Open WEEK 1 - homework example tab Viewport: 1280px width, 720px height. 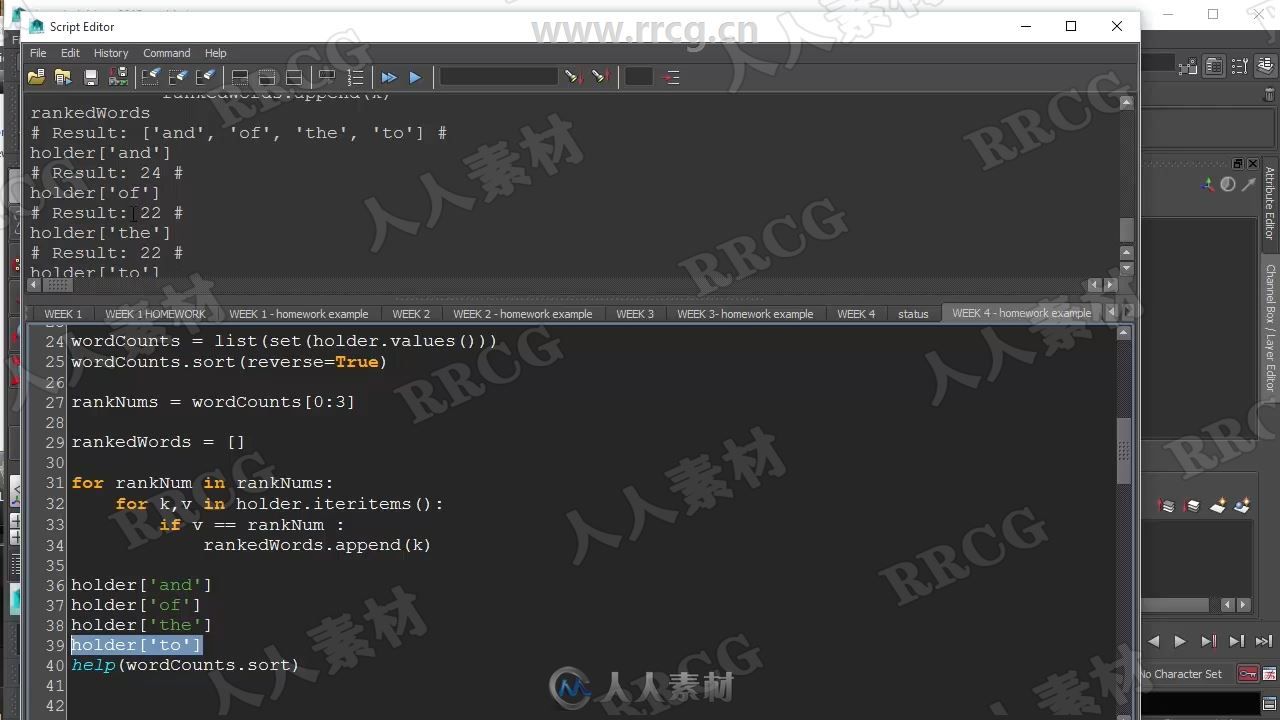[x=299, y=314]
